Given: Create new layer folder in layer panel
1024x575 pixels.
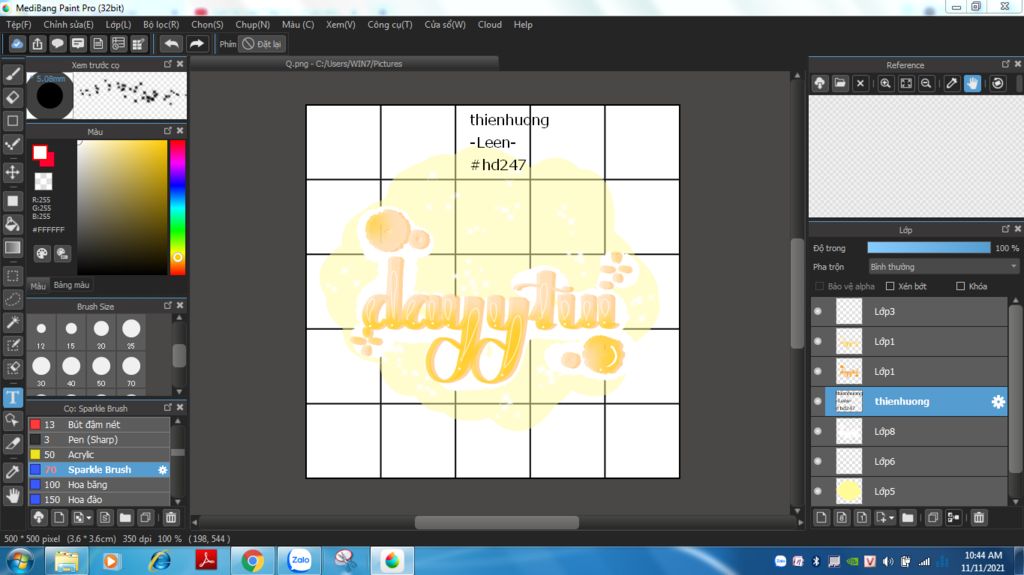Looking at the screenshot, I should tap(908, 518).
